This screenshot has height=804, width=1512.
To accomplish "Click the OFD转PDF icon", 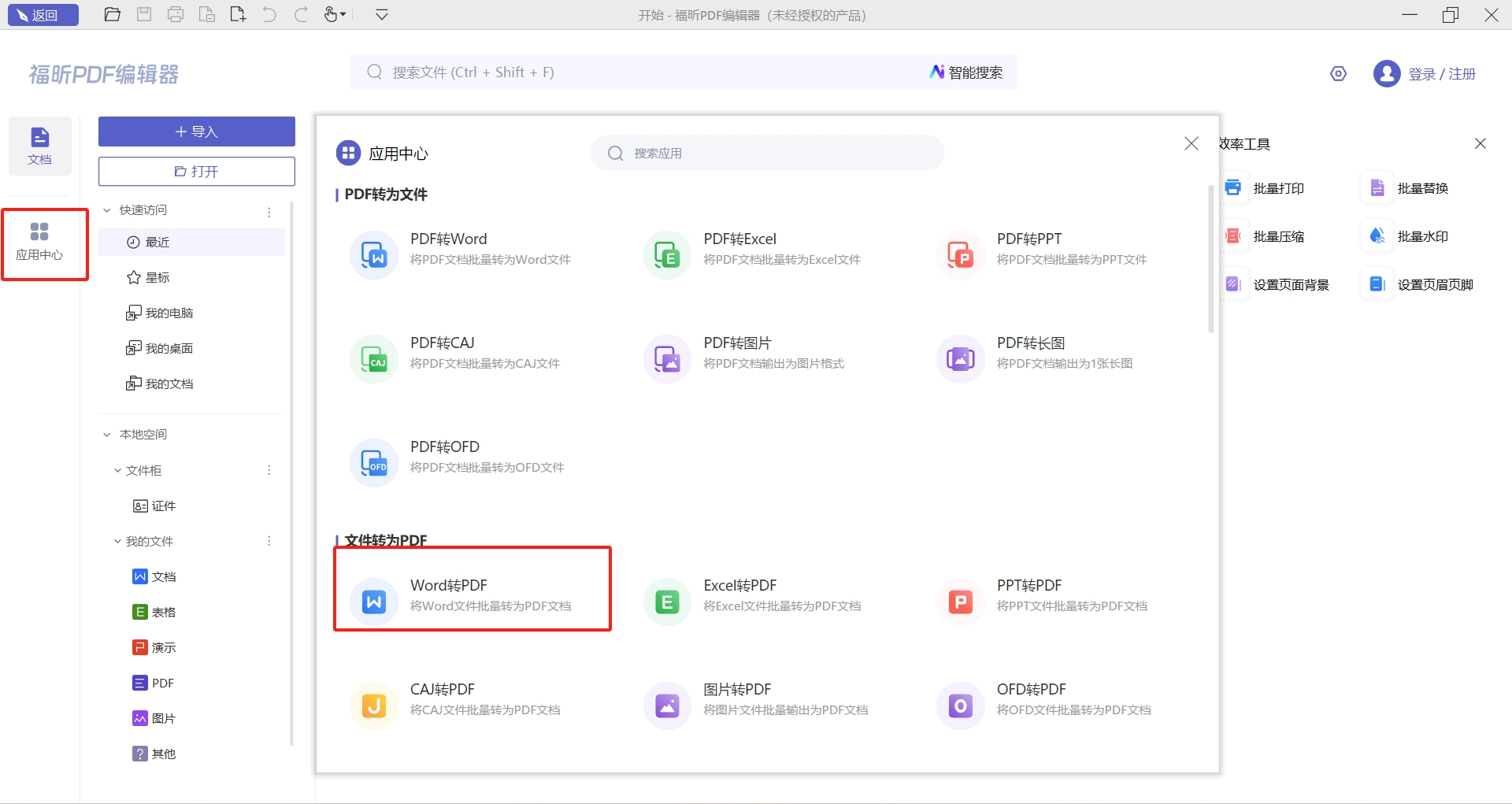I will [960, 706].
